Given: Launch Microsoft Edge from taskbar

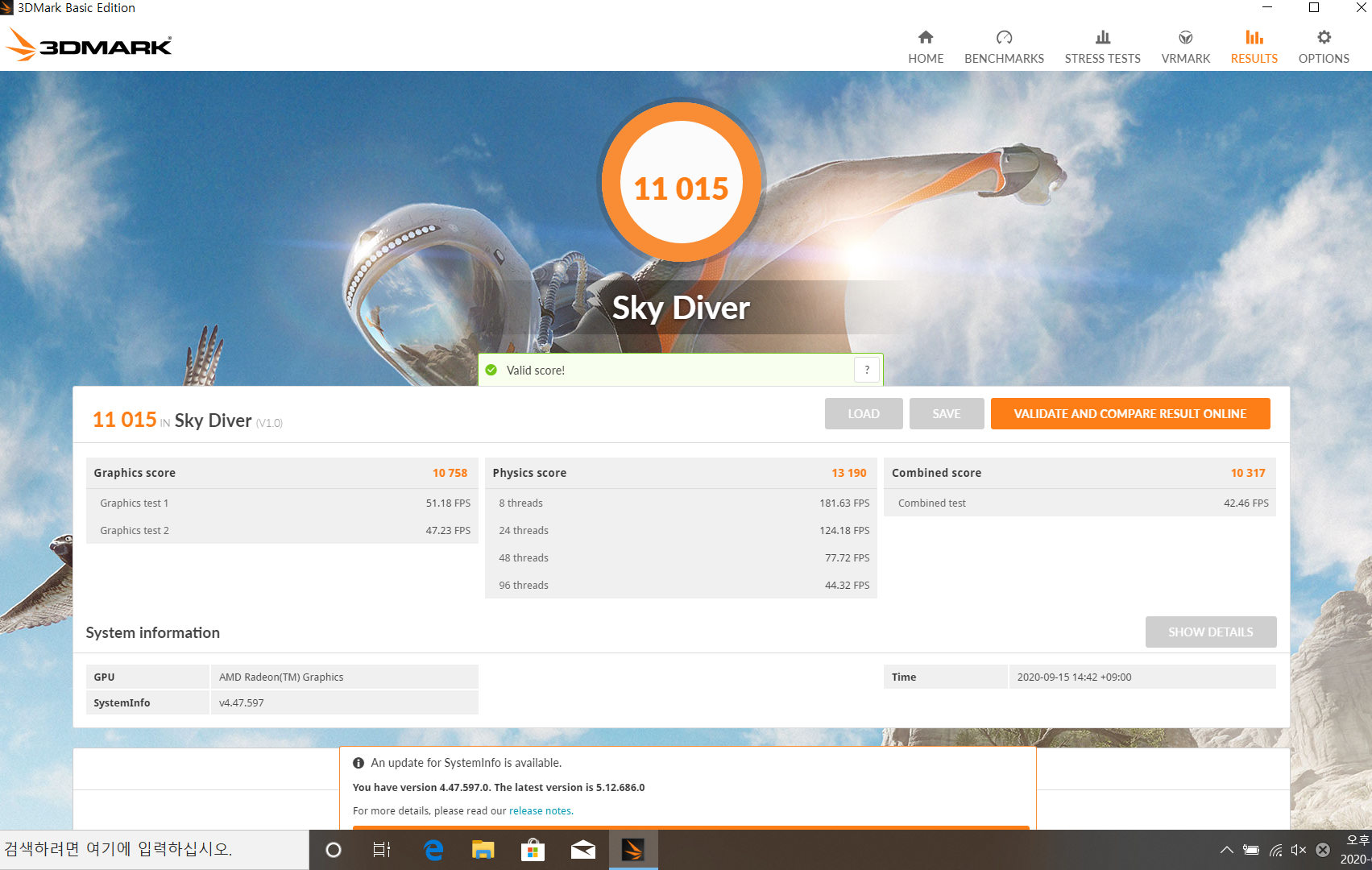Looking at the screenshot, I should tap(433, 850).
